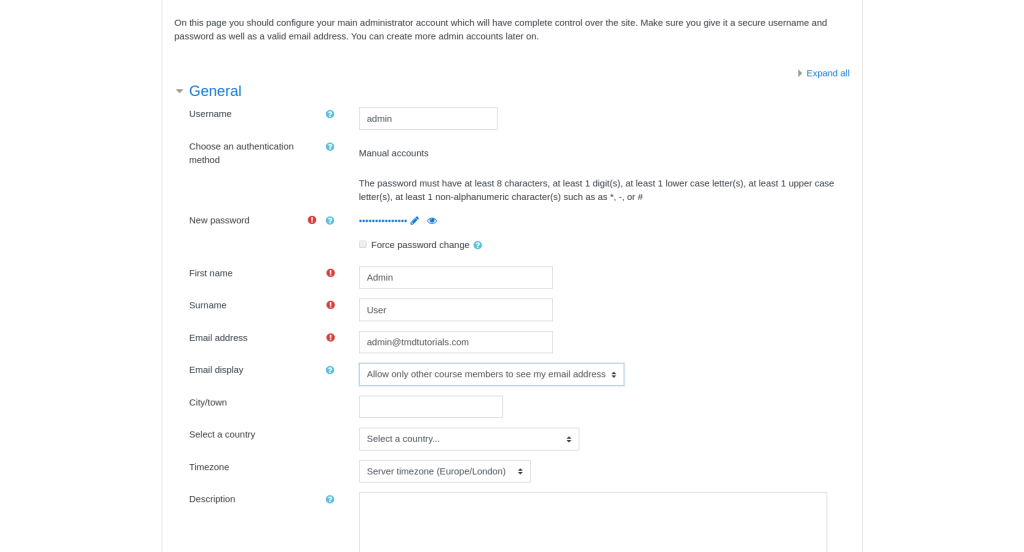Screen dimensions: 1024x552
Task: Open help for Force password change
Action: (478, 245)
